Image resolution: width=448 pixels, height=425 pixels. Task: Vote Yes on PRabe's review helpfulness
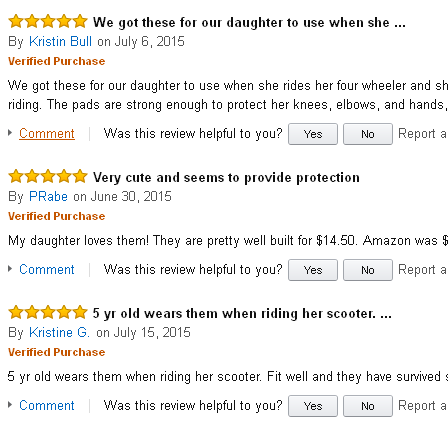pyautogui.click(x=313, y=270)
